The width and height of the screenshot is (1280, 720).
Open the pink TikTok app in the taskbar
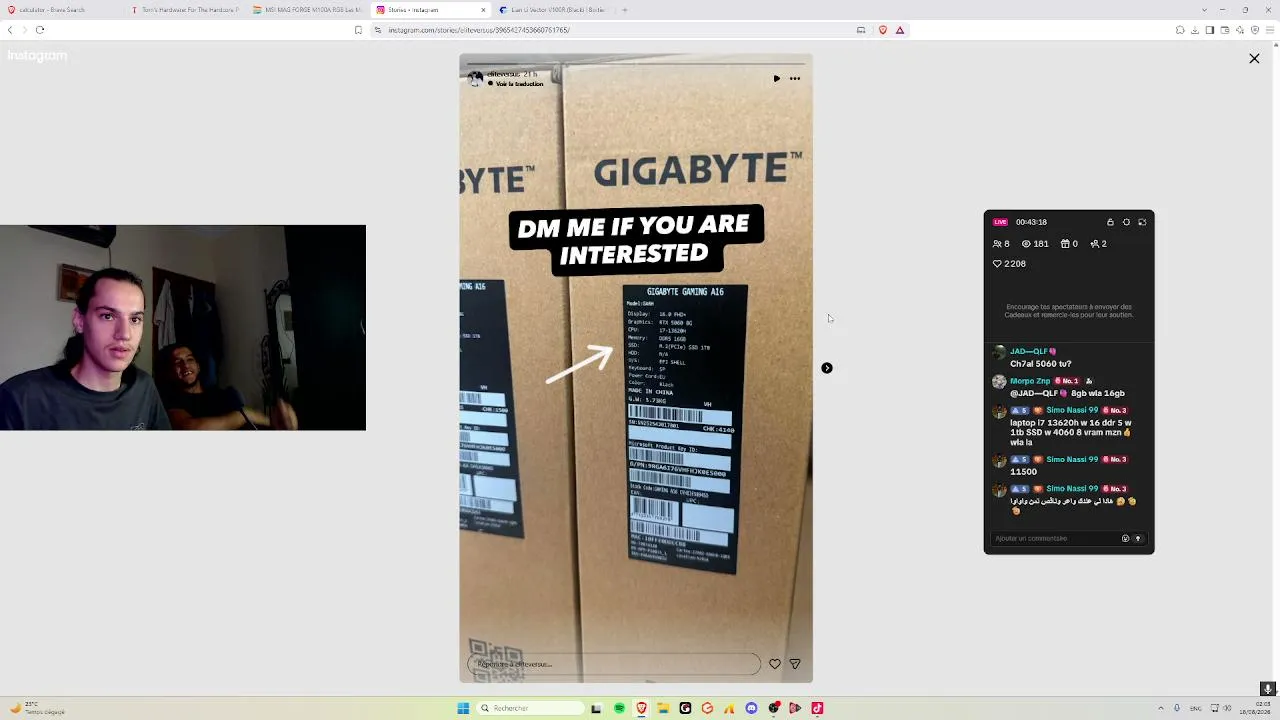pos(817,708)
